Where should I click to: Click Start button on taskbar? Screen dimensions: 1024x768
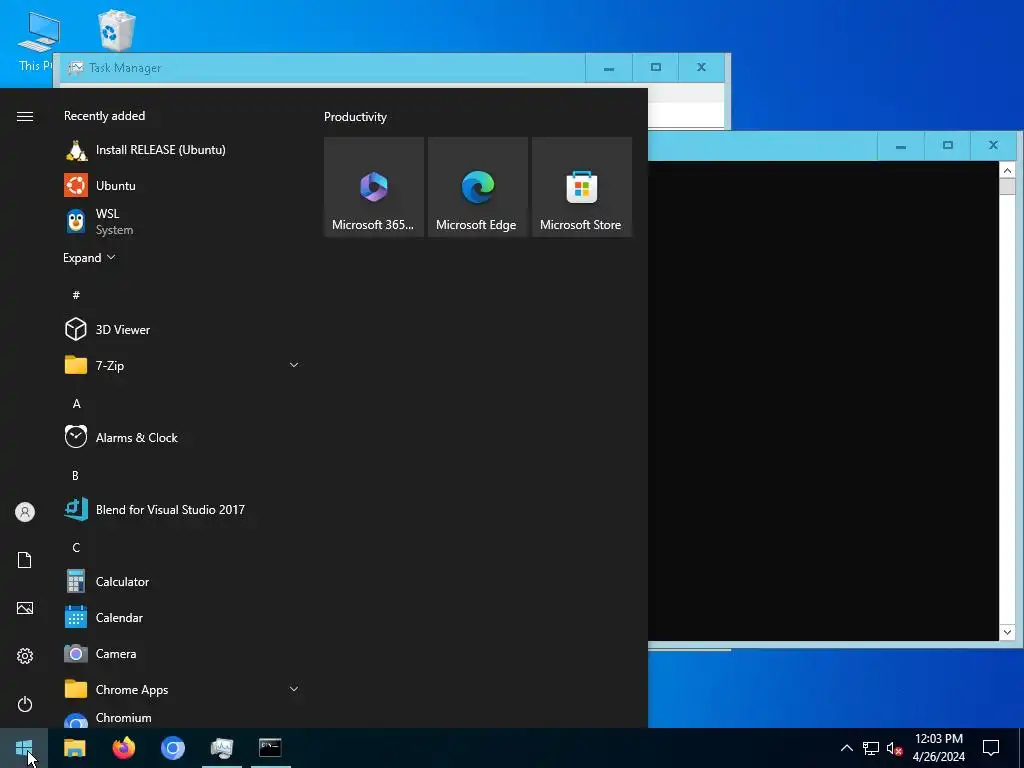pyautogui.click(x=24, y=748)
